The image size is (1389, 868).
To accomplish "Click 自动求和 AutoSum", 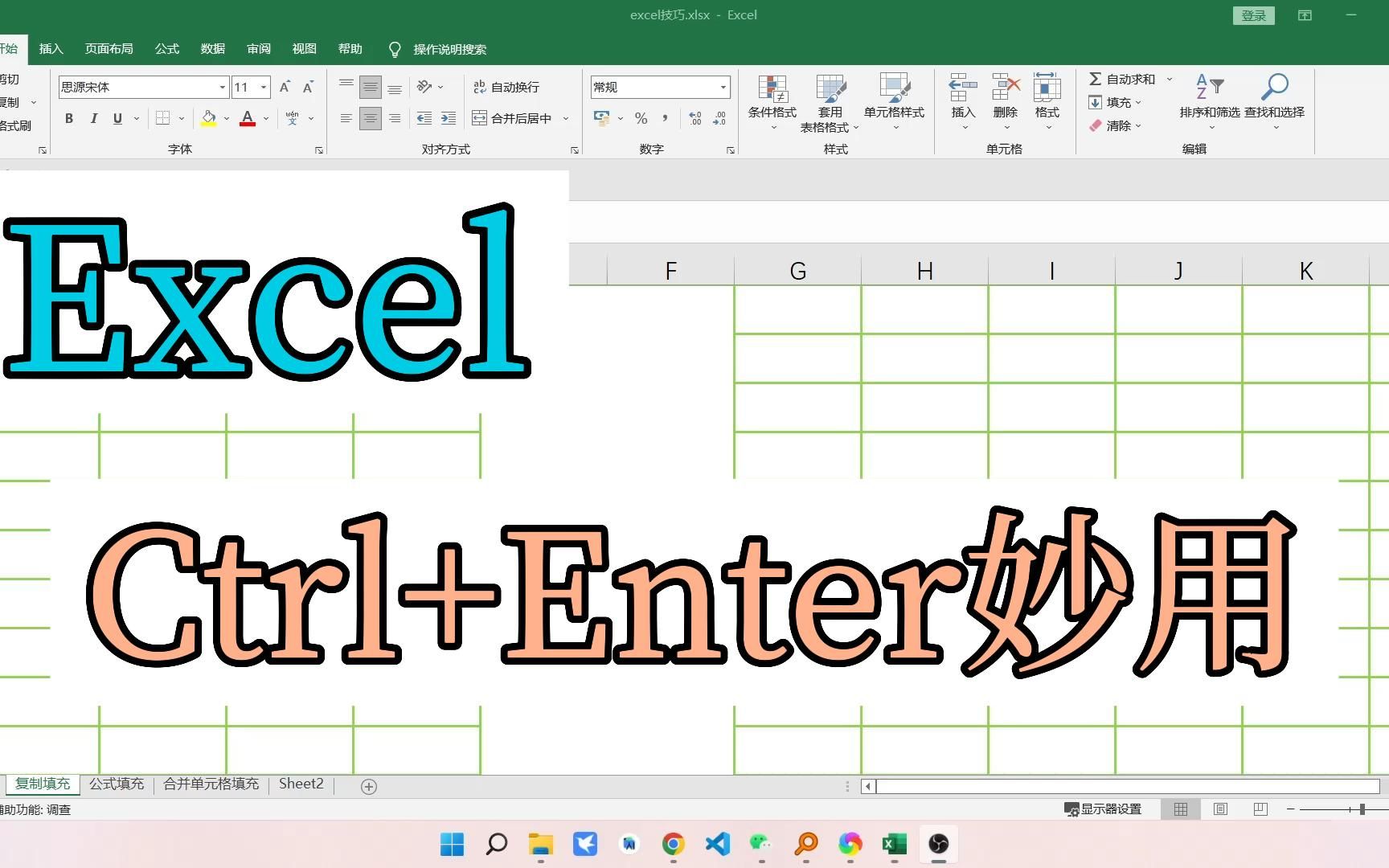I will pos(1122,79).
